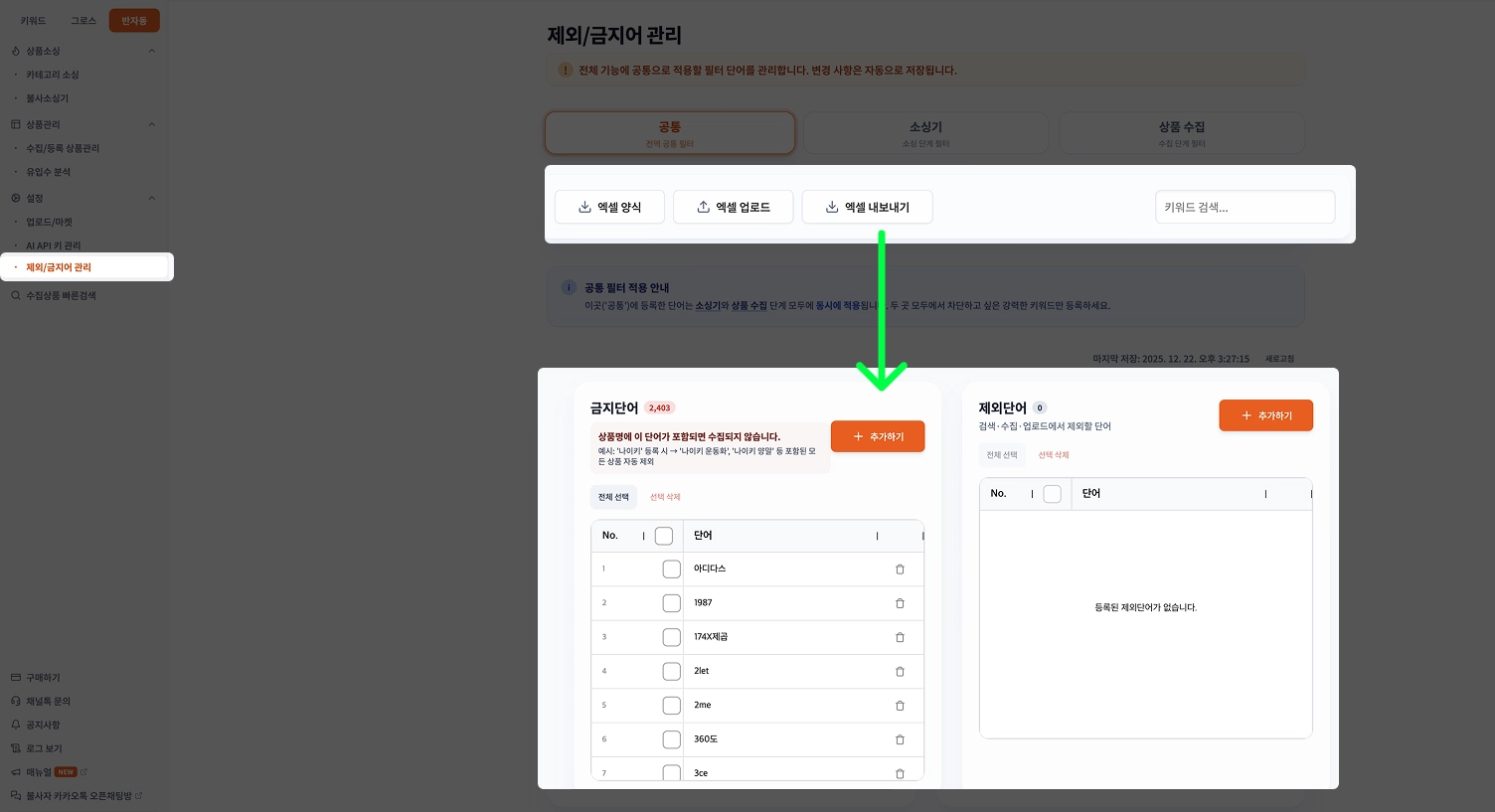Open 업로드/마켓 under 설정
Viewport: 1495px width, 812px height.
pyautogui.click(x=50, y=222)
